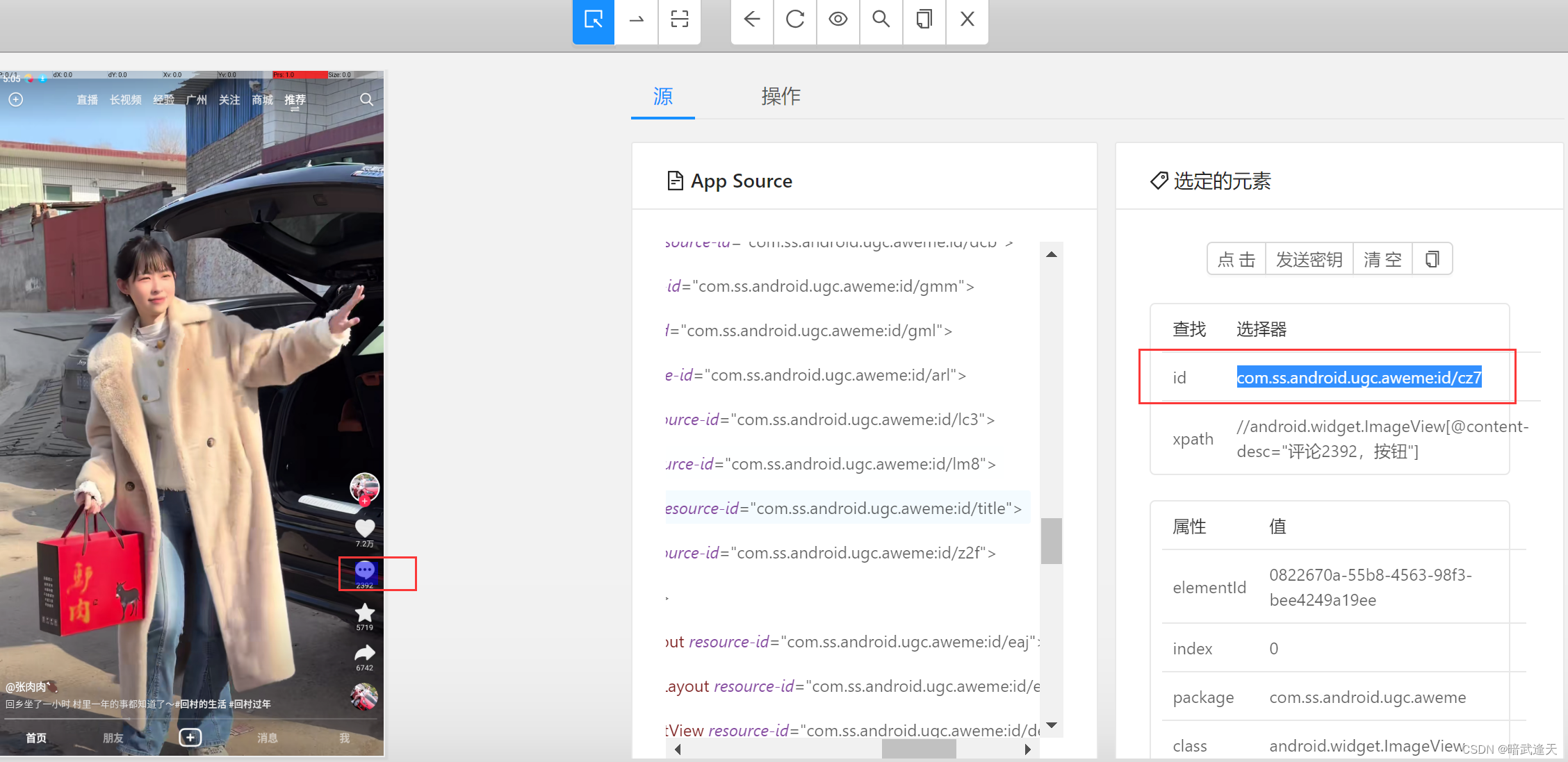Choose the tap by coordinates tool

click(x=679, y=20)
